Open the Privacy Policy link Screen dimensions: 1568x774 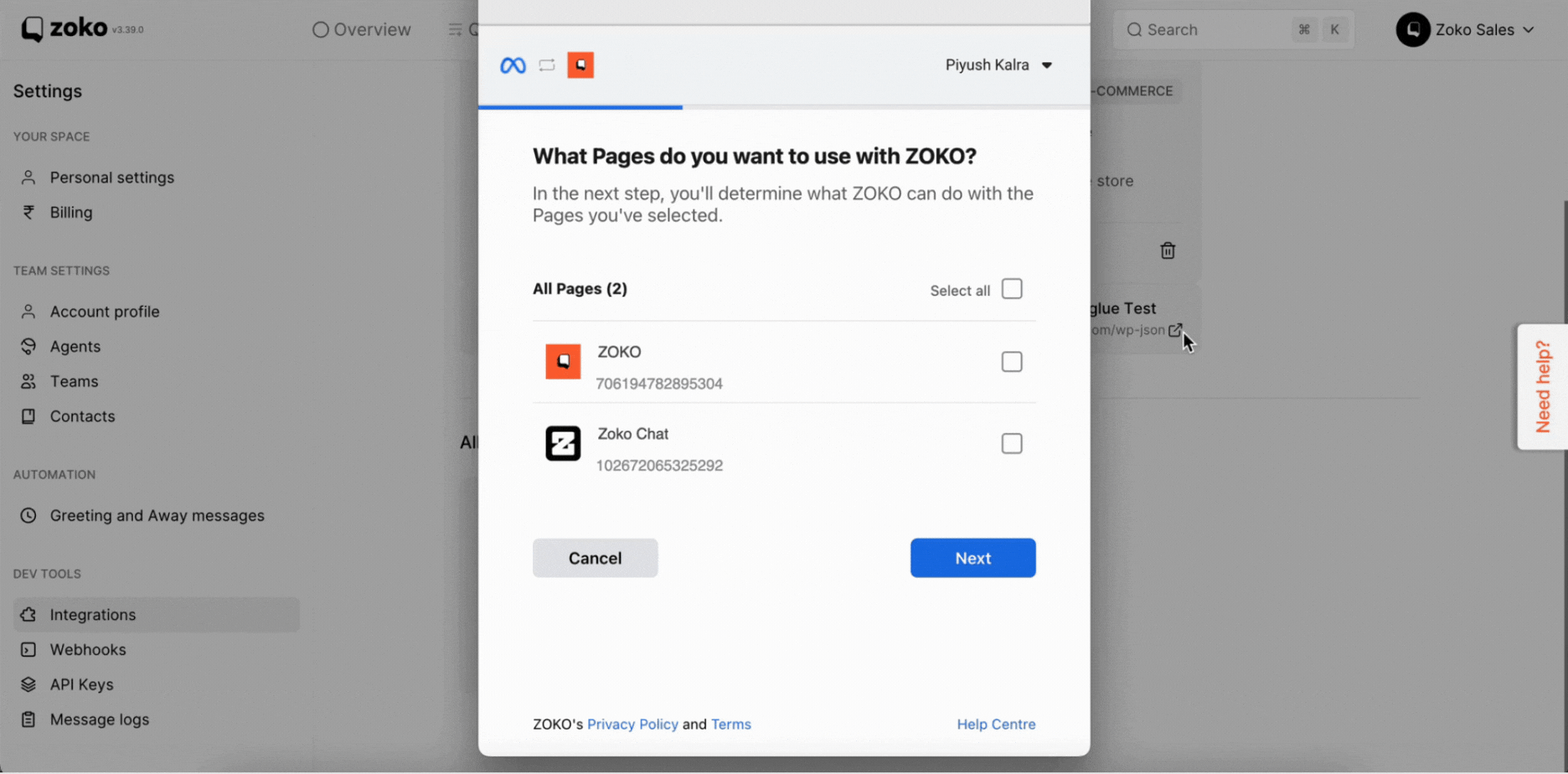coord(632,725)
